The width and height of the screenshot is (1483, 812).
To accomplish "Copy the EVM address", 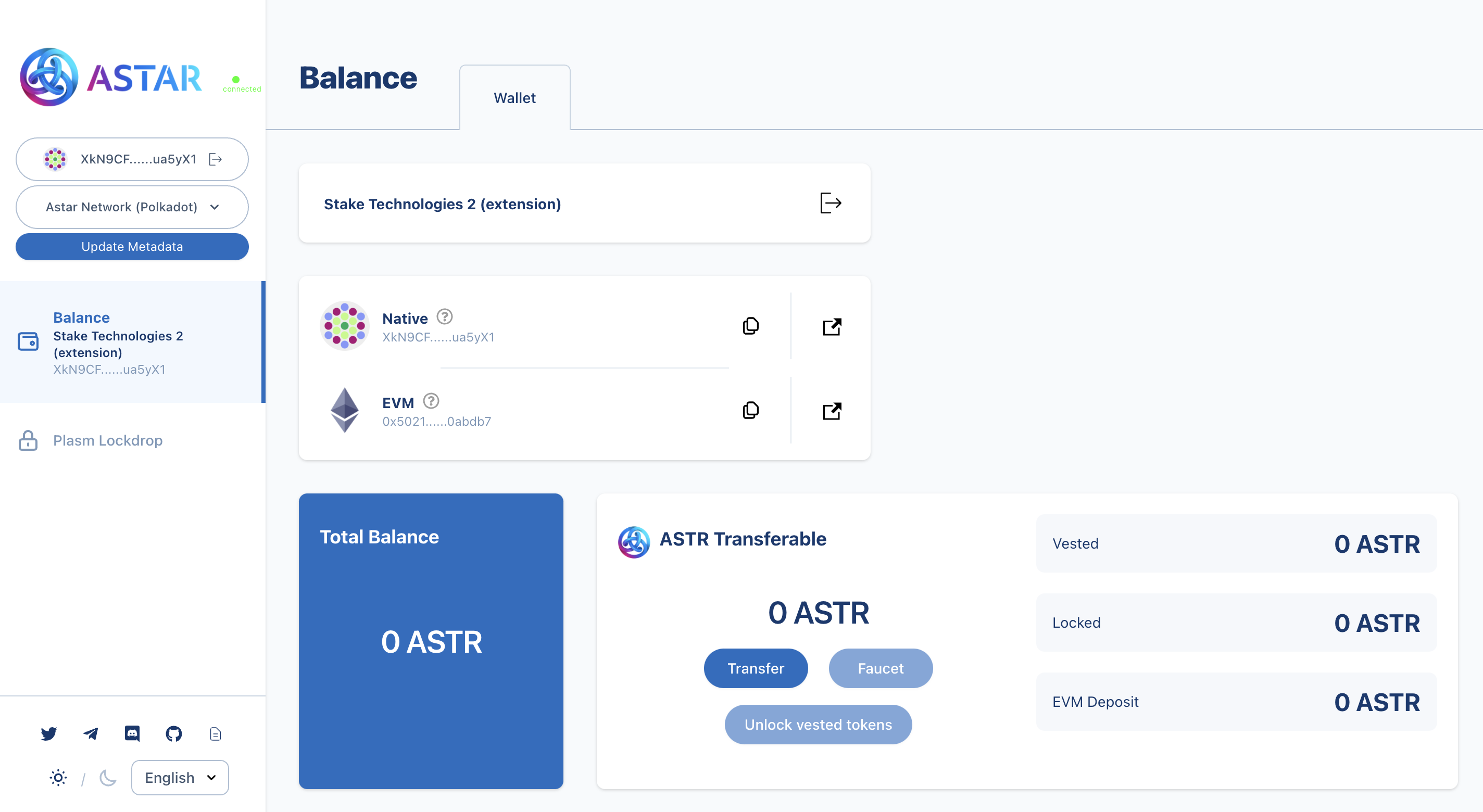I will click(750, 410).
